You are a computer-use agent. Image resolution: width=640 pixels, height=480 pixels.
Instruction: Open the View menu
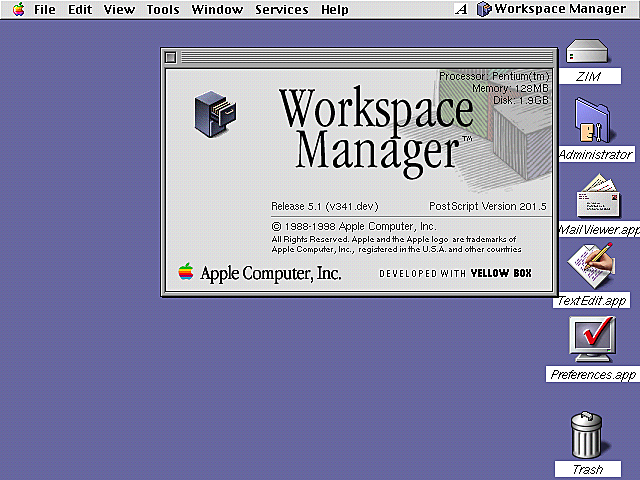(119, 9)
